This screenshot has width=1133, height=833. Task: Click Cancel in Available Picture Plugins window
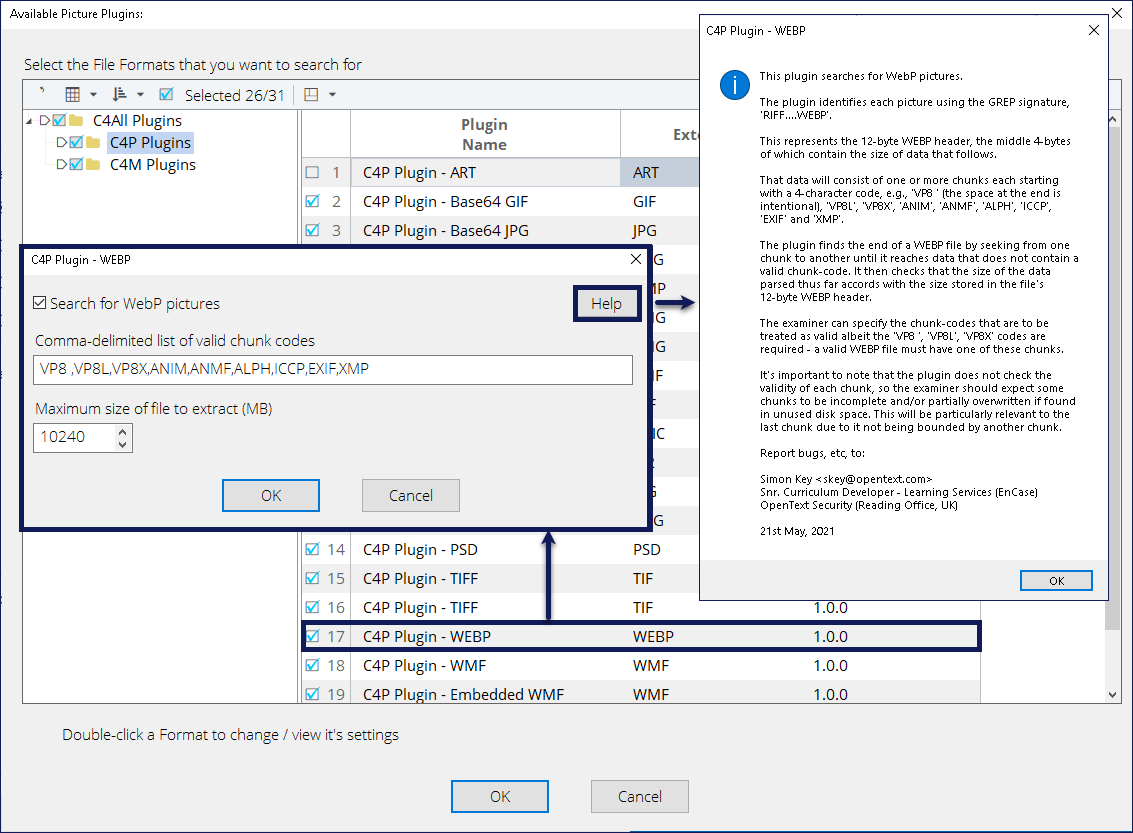click(x=639, y=796)
